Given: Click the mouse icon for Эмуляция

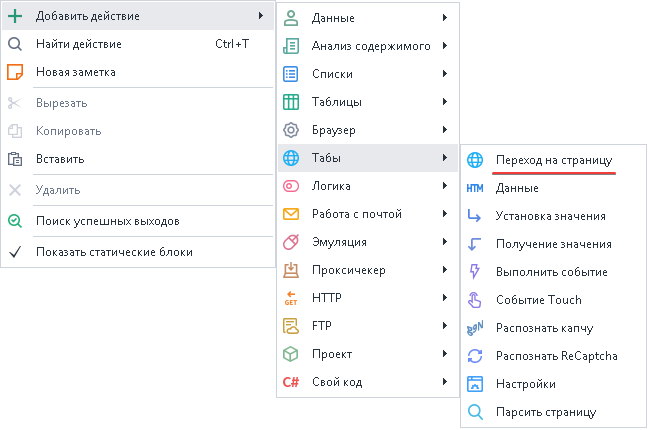Looking at the screenshot, I should tap(291, 242).
